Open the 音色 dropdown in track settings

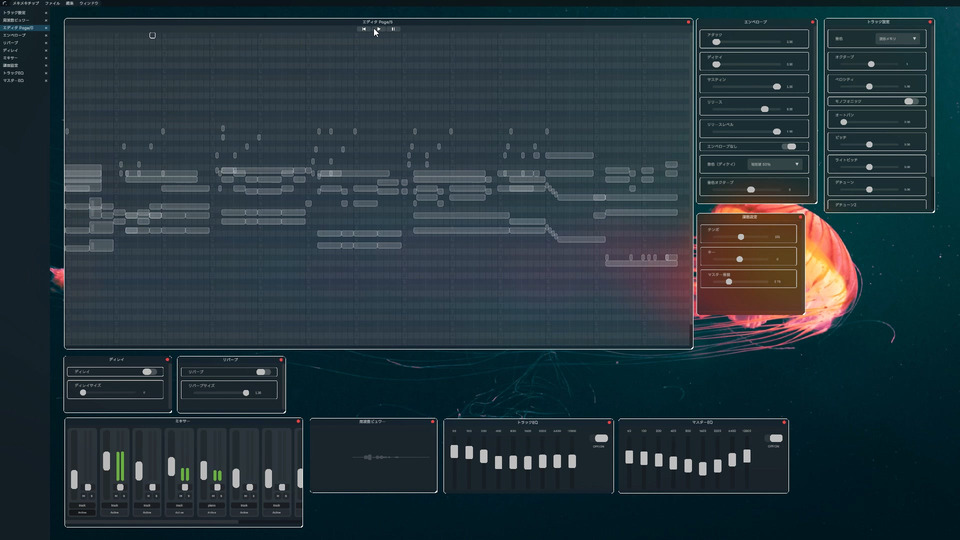[898, 39]
